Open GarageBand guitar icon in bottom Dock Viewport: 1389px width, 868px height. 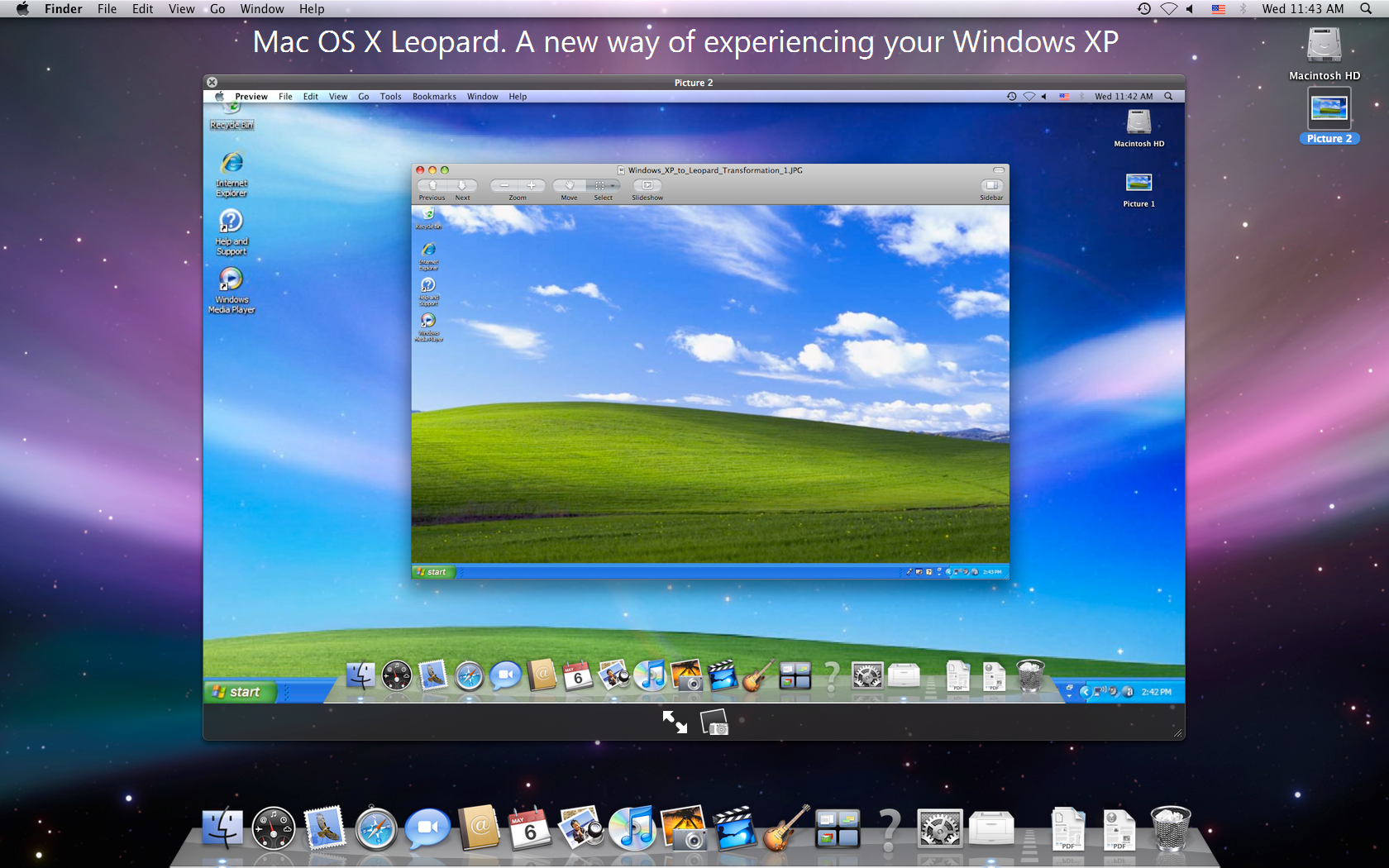point(785,828)
